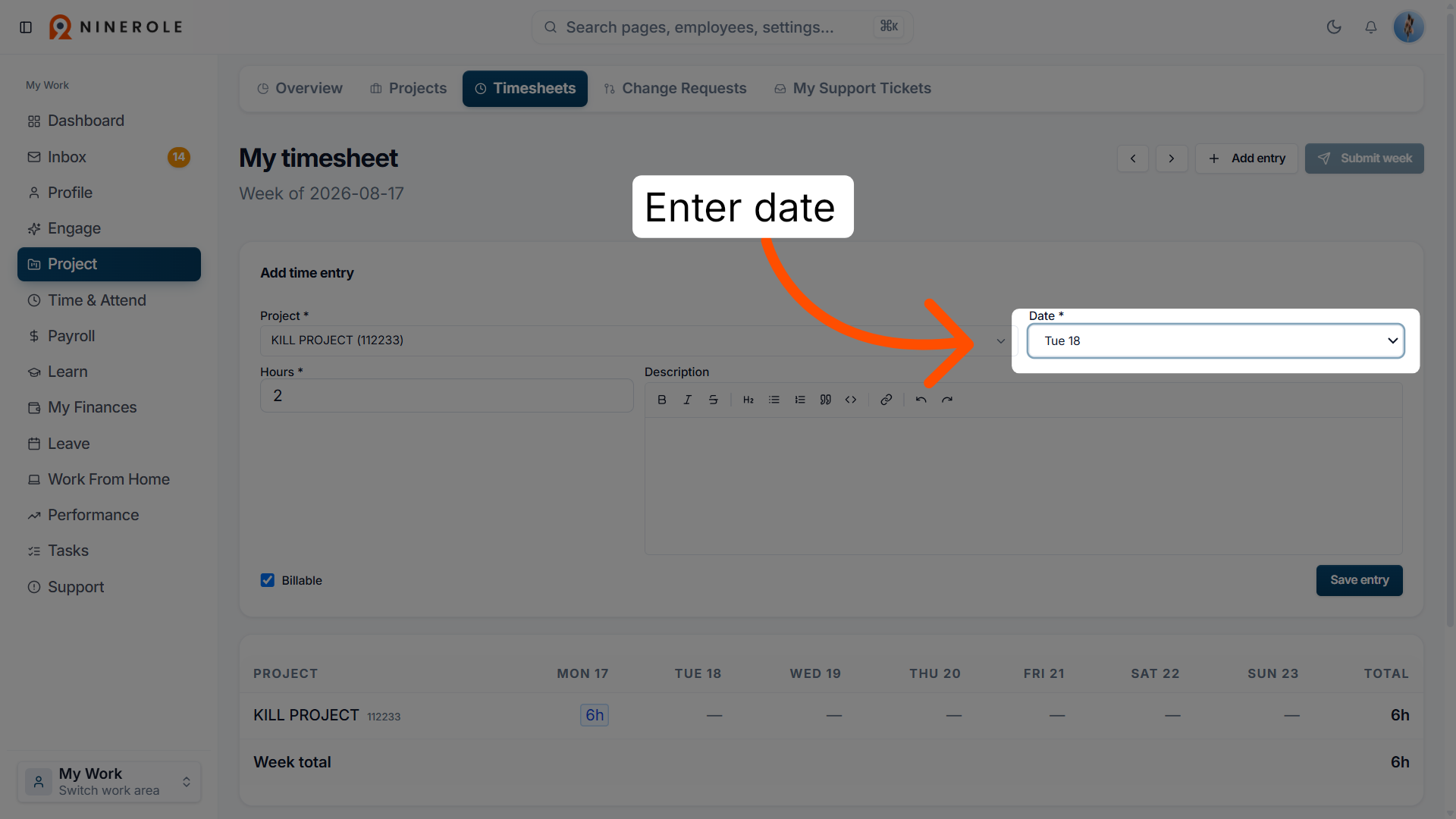1456x819 pixels.
Task: Go to next week arrow
Action: (1172, 158)
